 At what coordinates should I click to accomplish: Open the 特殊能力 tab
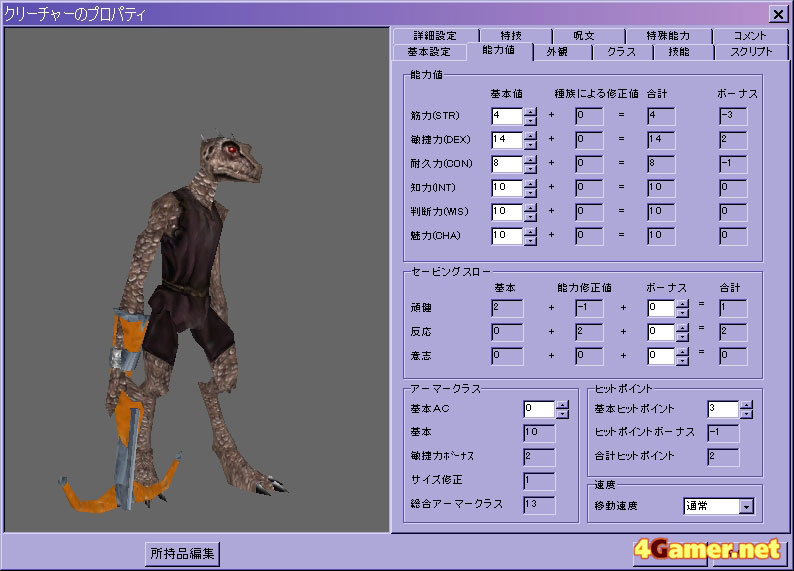668,36
